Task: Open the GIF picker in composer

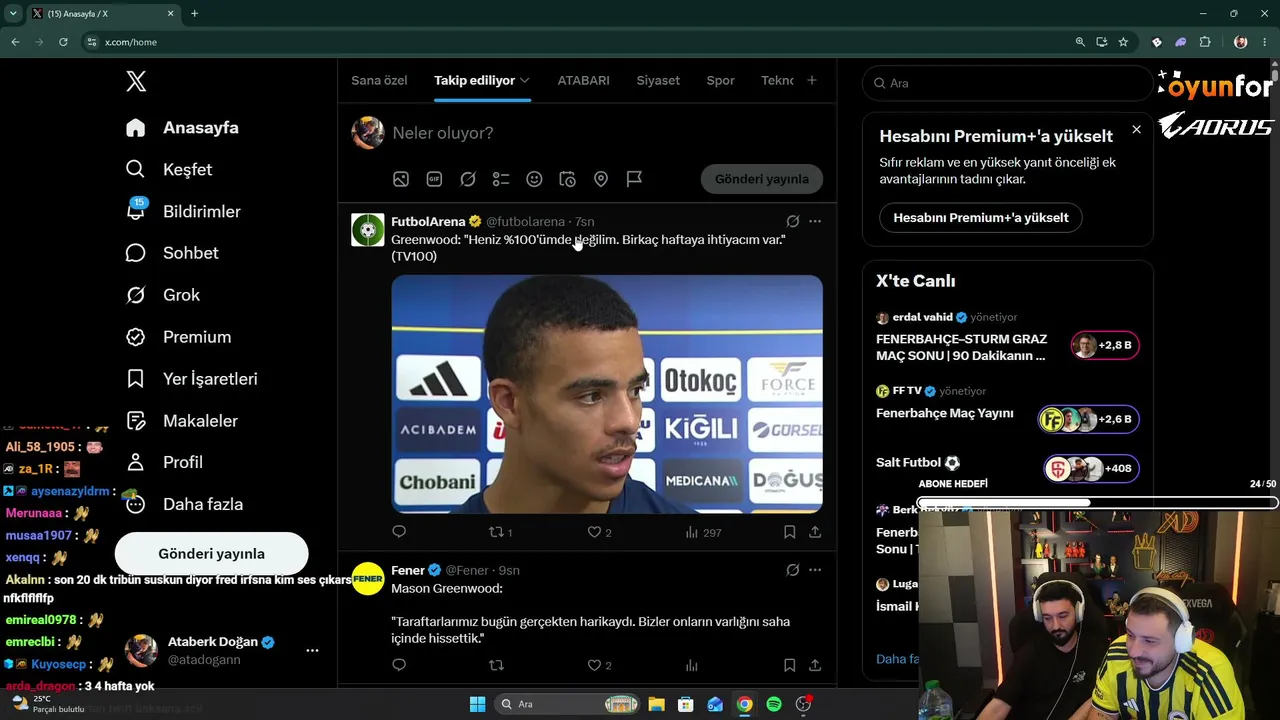Action: [x=434, y=179]
